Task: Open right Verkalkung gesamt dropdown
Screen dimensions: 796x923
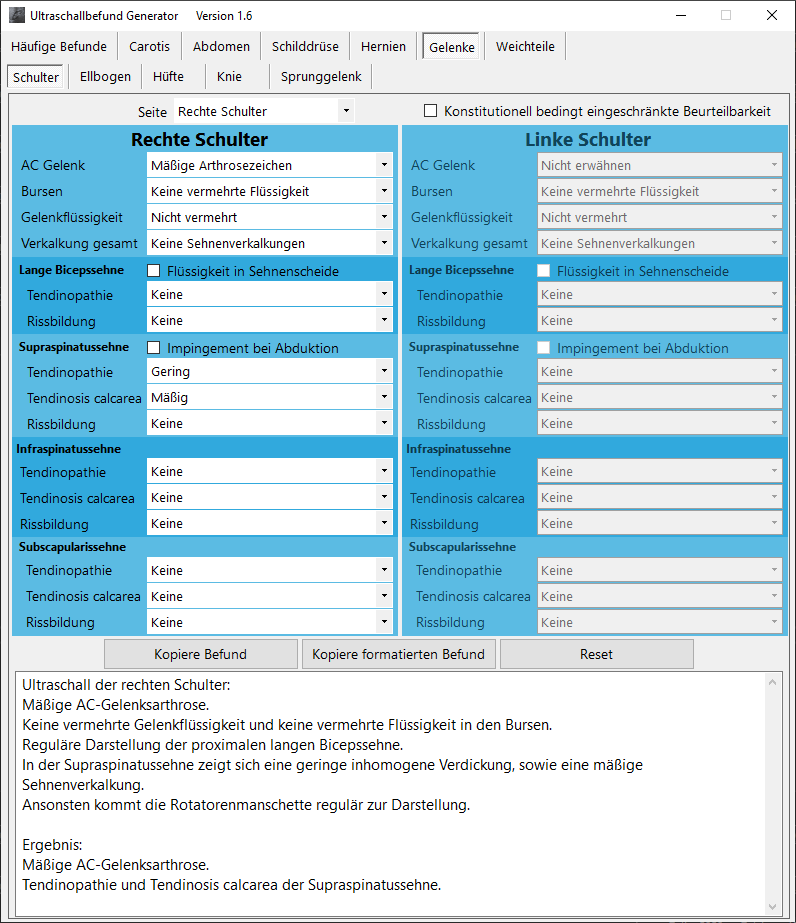Action: (x=270, y=243)
